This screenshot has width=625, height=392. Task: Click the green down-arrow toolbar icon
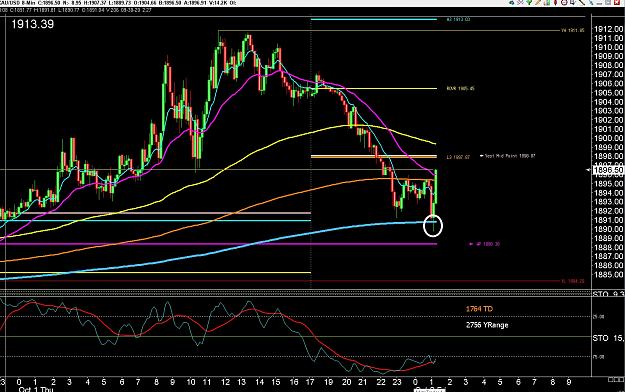(529, 2)
